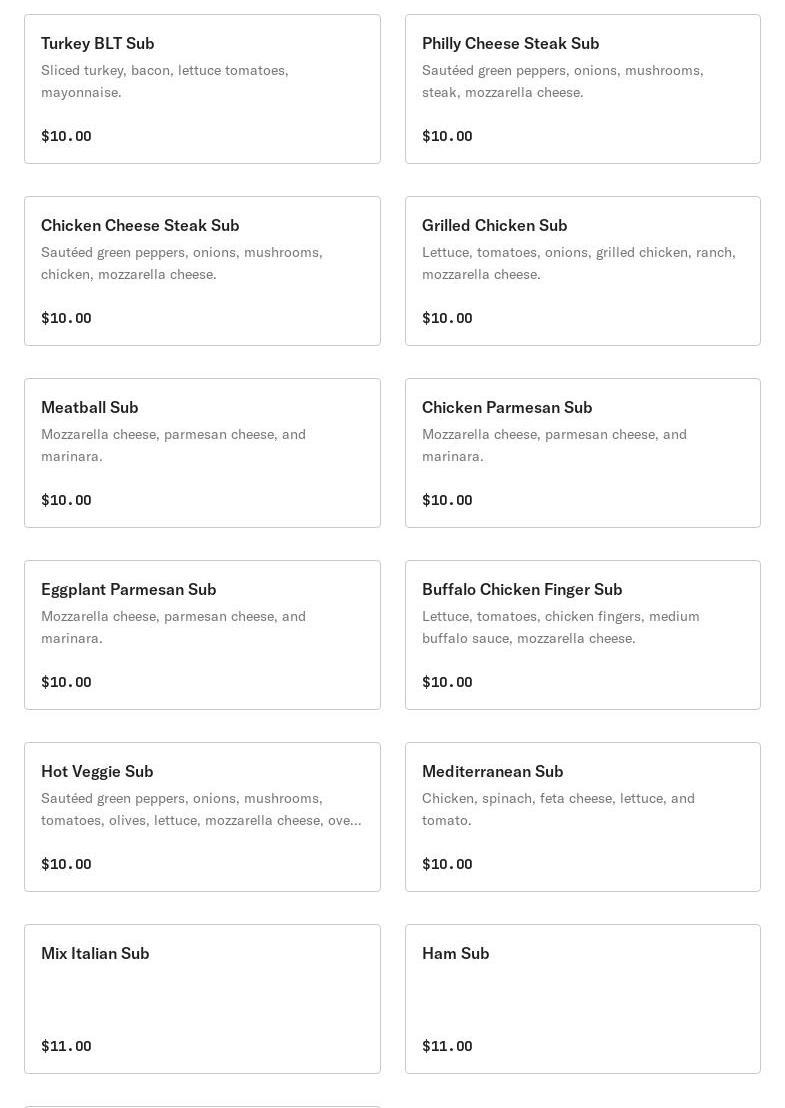
Task: Click the Mix Italian Sub card
Action: pos(202,999)
